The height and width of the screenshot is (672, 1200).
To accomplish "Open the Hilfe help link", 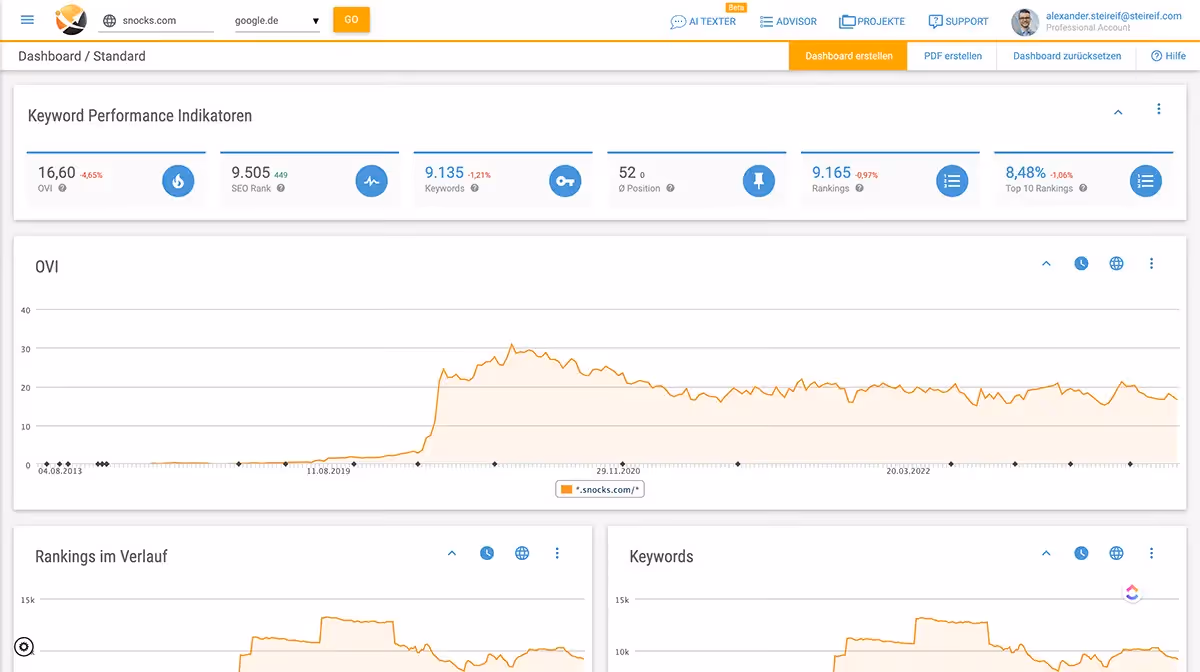I will (x=1168, y=56).
